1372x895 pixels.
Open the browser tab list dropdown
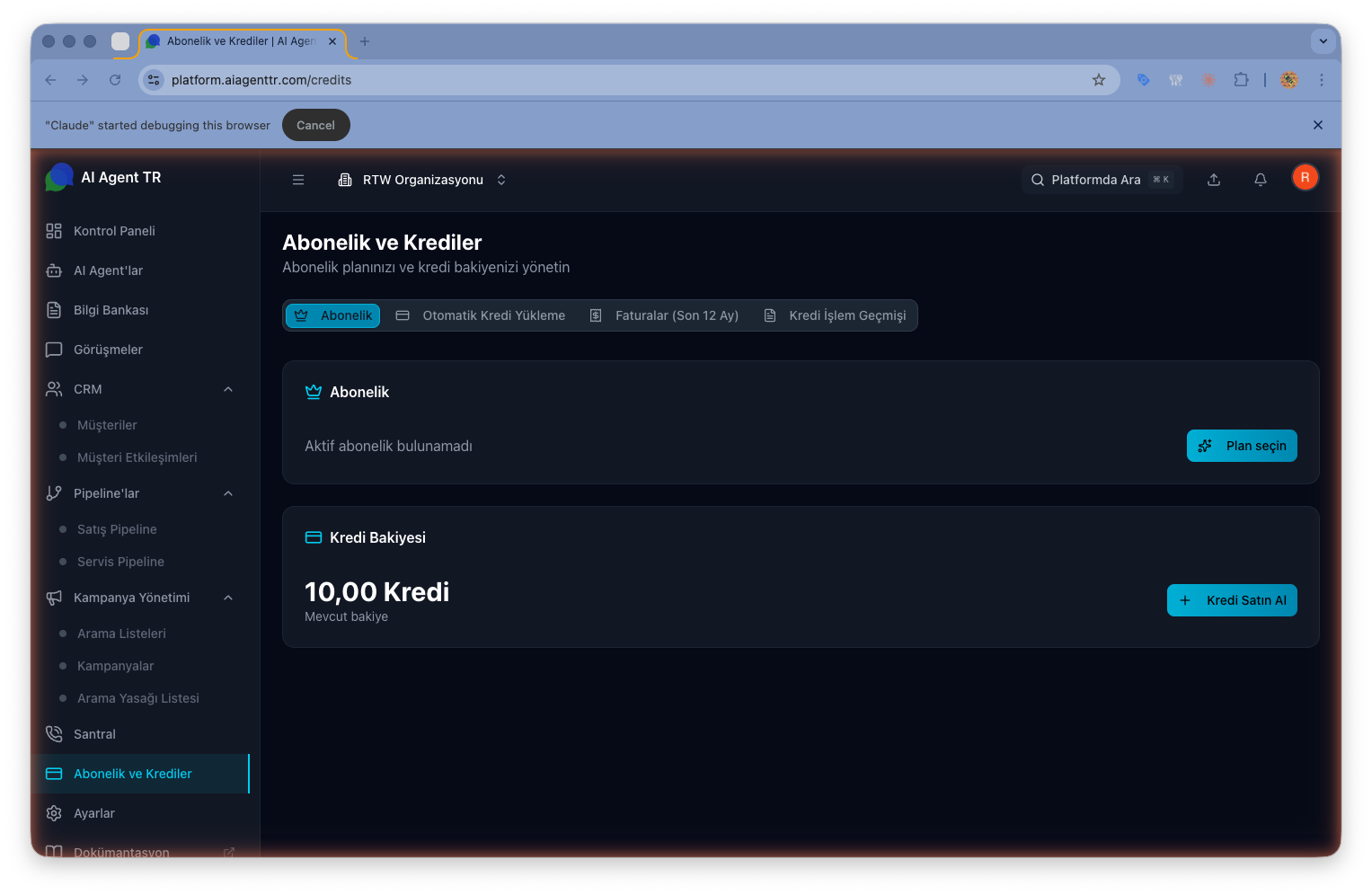1323,41
